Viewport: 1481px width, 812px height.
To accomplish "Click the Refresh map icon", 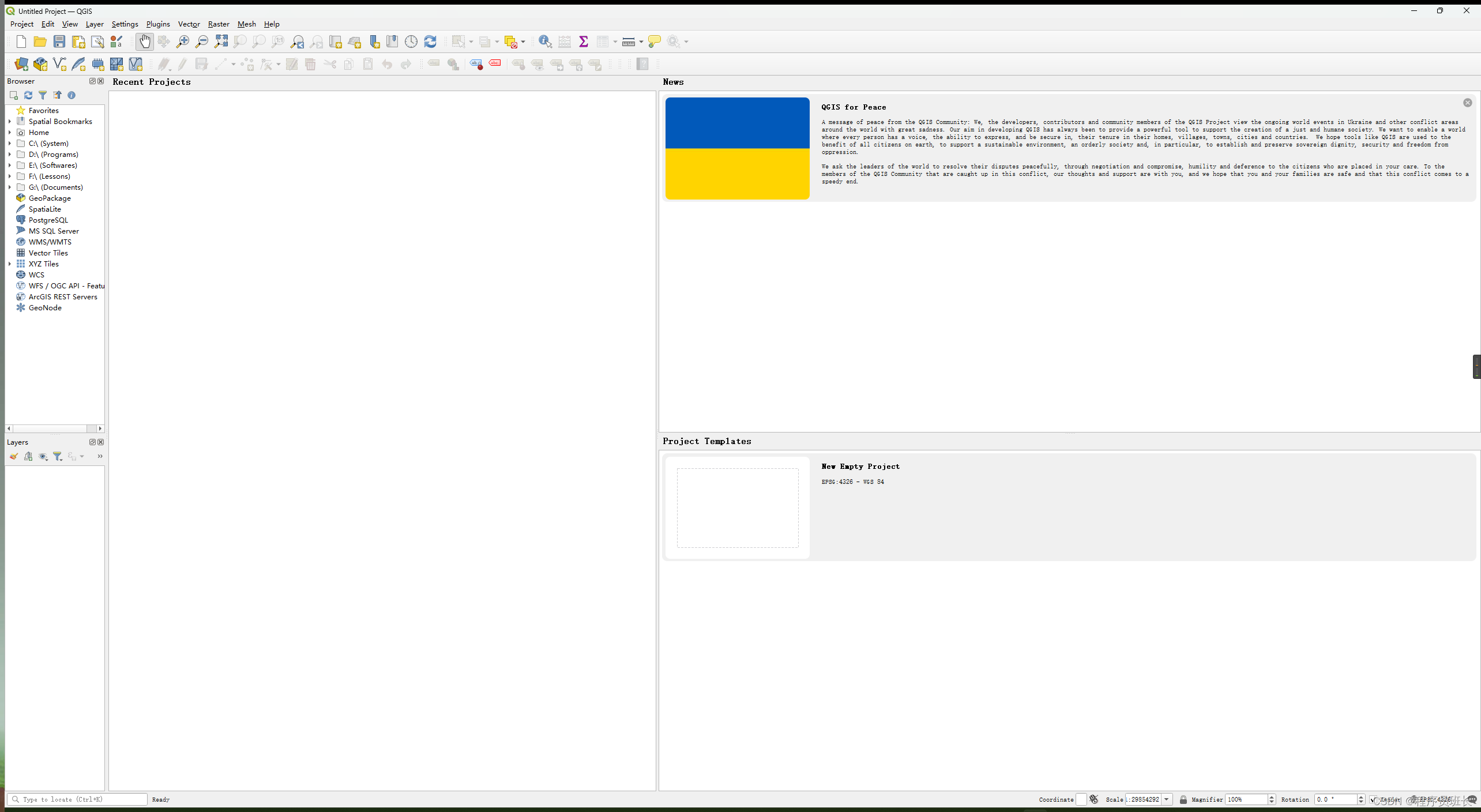I will (x=430, y=42).
